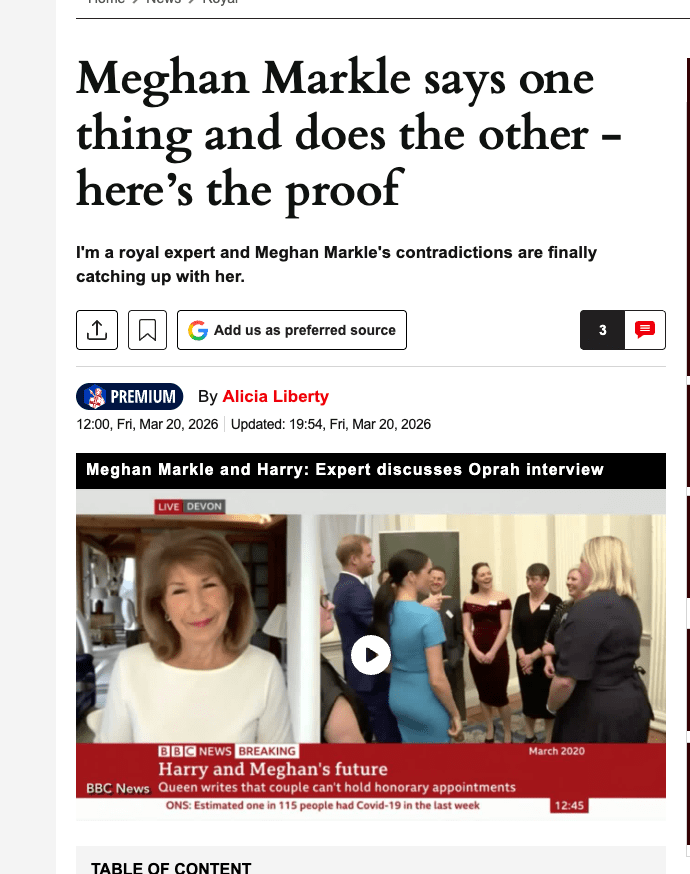
Task: Open comments via red speech bubble icon
Action: point(645,330)
